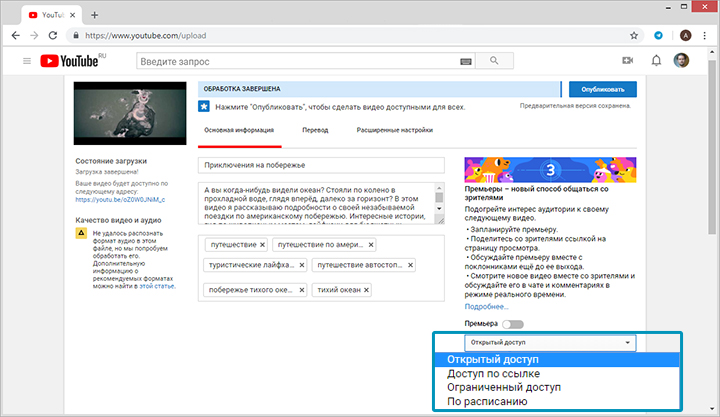The height and width of the screenshot is (417, 720).
Task: Open a new browser tab
Action: [x=94, y=15]
